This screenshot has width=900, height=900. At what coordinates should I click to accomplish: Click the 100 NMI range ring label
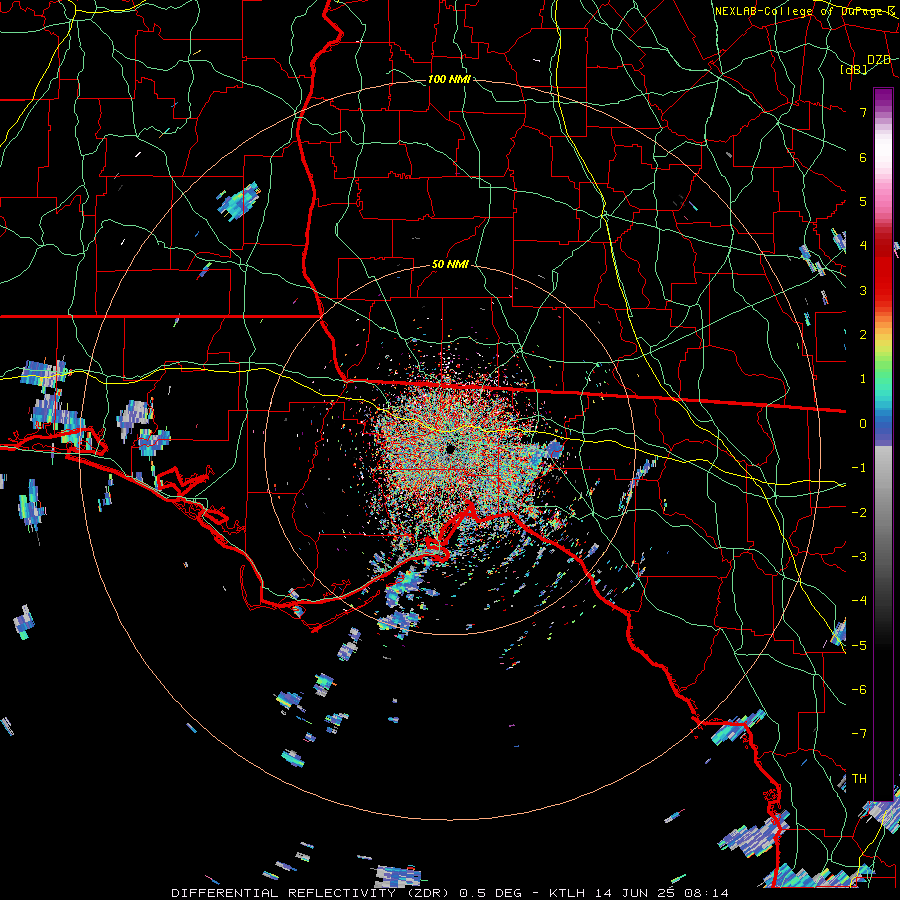[449, 79]
